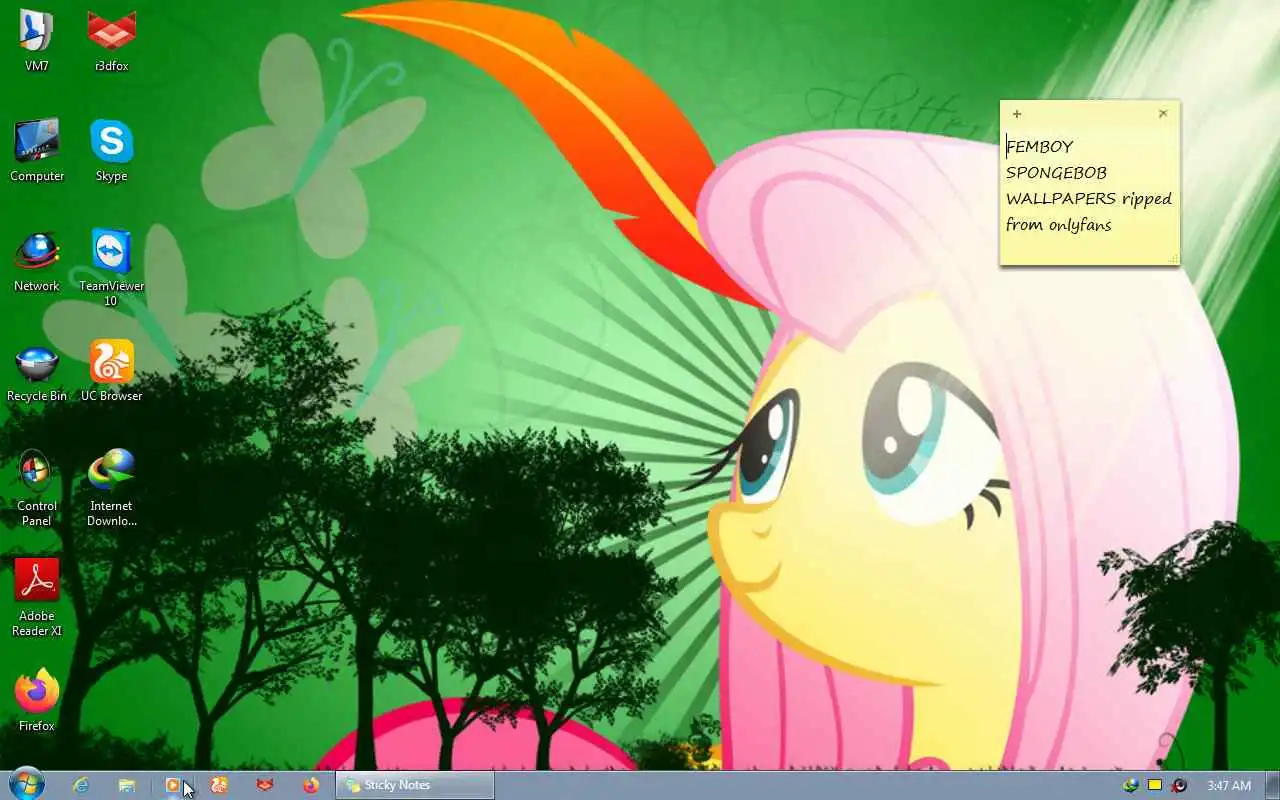Screen dimensions: 1280x800
Task: Launch the r3dfox desktop icon
Action: point(111,41)
